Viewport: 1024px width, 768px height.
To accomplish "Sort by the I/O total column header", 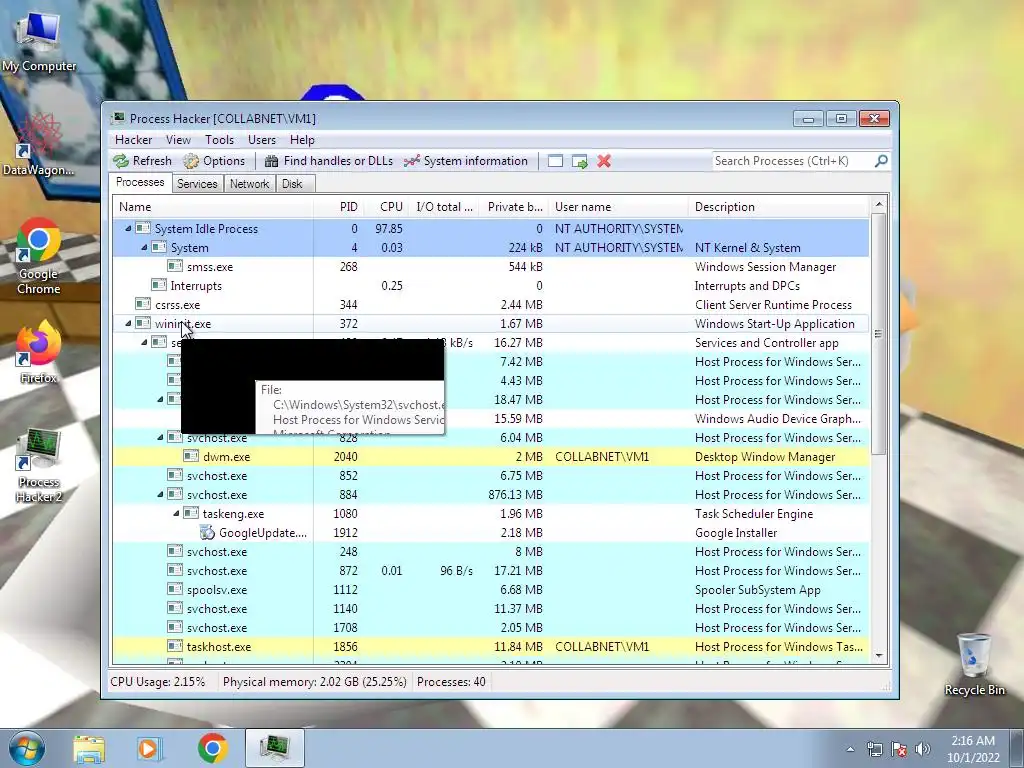I will tap(443, 207).
